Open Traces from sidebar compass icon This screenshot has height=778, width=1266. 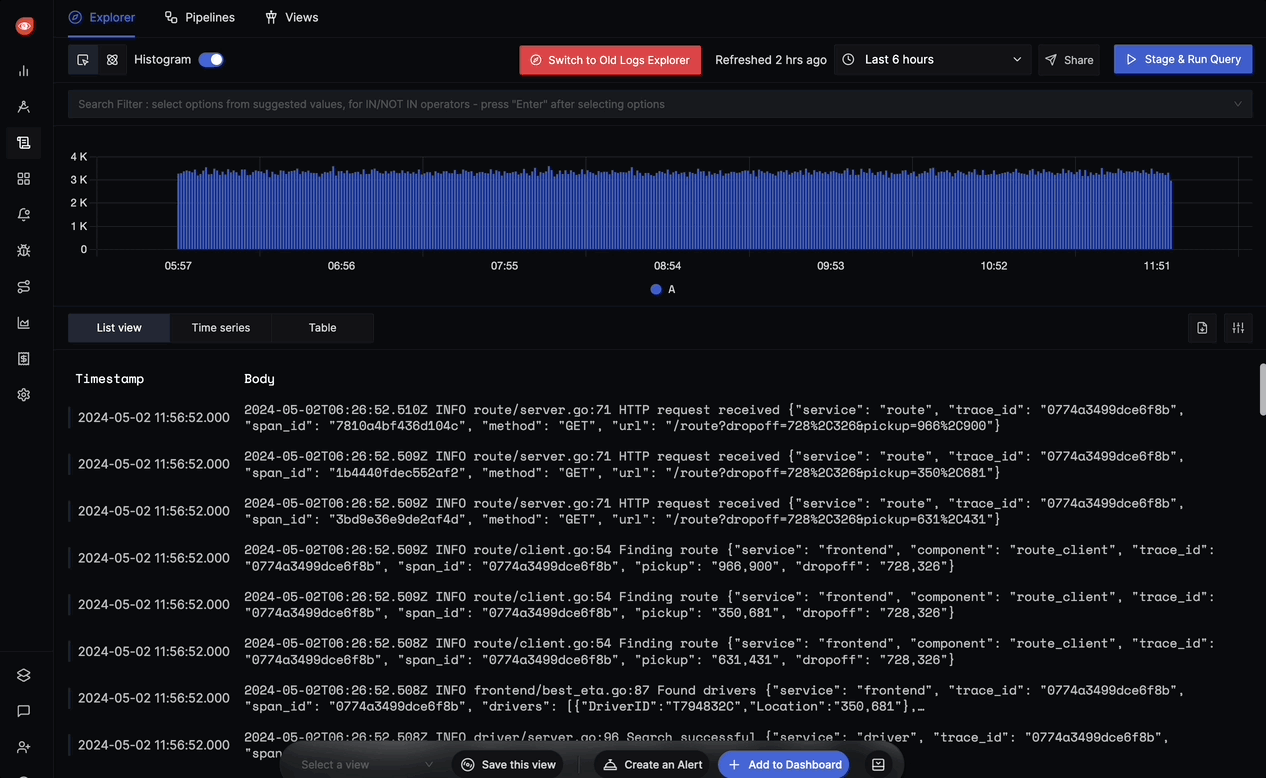(x=24, y=107)
